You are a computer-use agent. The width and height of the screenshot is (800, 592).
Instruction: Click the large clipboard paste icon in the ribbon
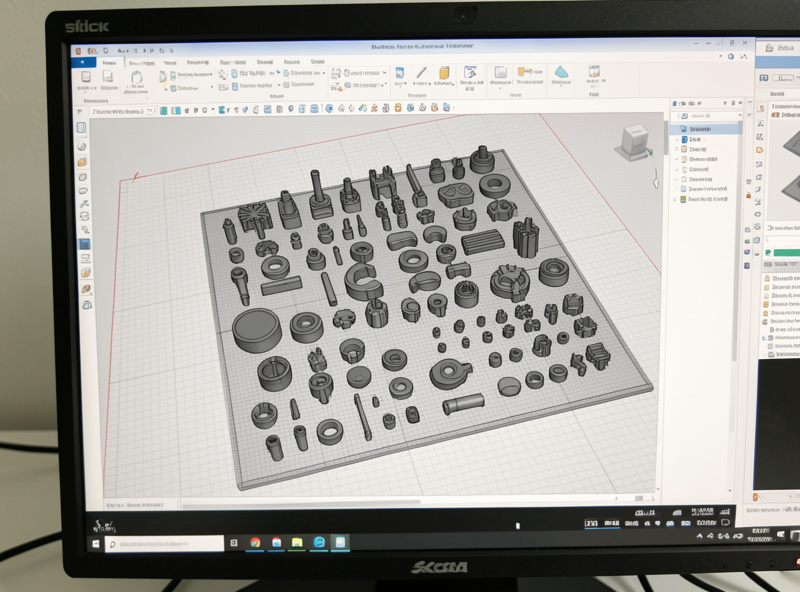tap(136, 78)
